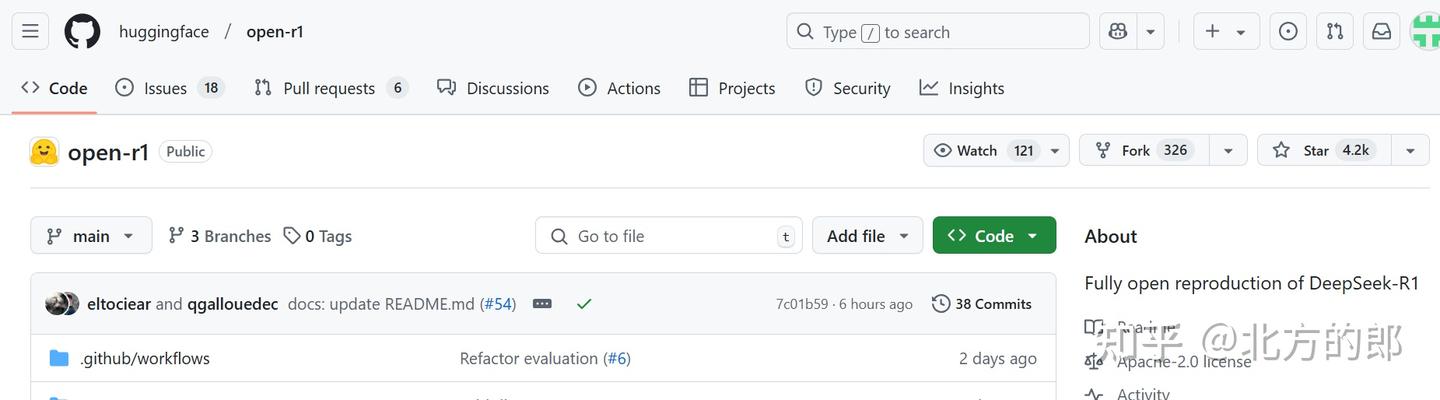Expand the main branch selector
Screen dimensions: 1440x400
[91, 236]
